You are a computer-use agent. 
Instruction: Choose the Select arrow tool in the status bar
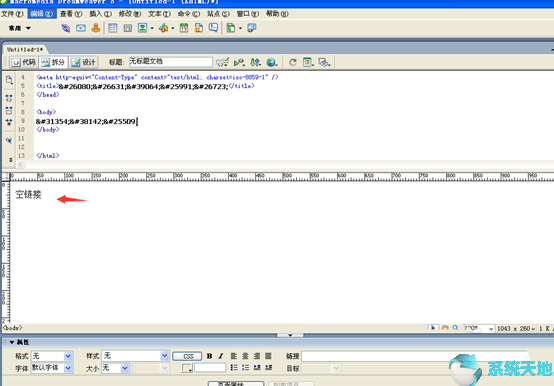[433, 328]
